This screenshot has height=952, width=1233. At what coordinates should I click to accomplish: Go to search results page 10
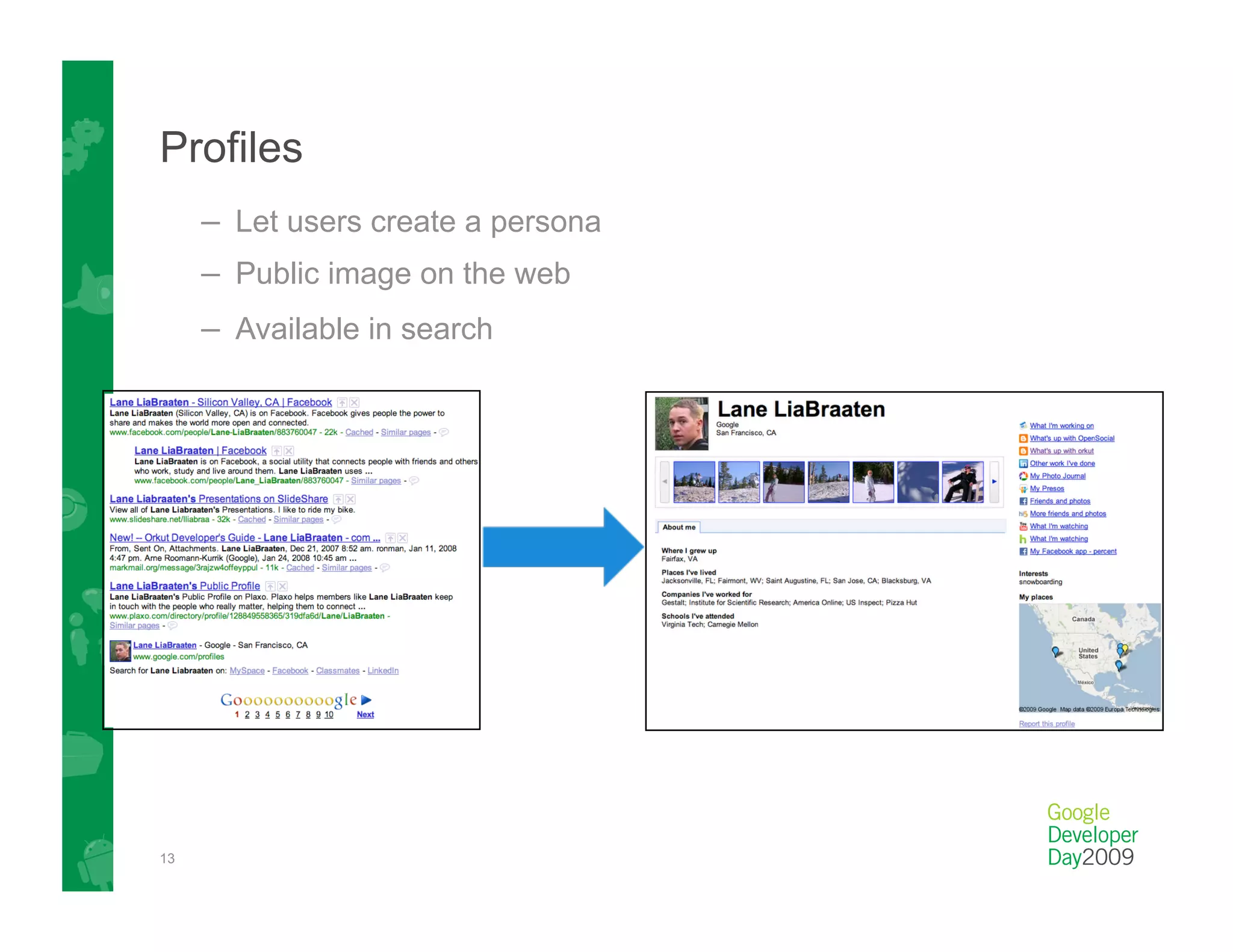[329, 714]
